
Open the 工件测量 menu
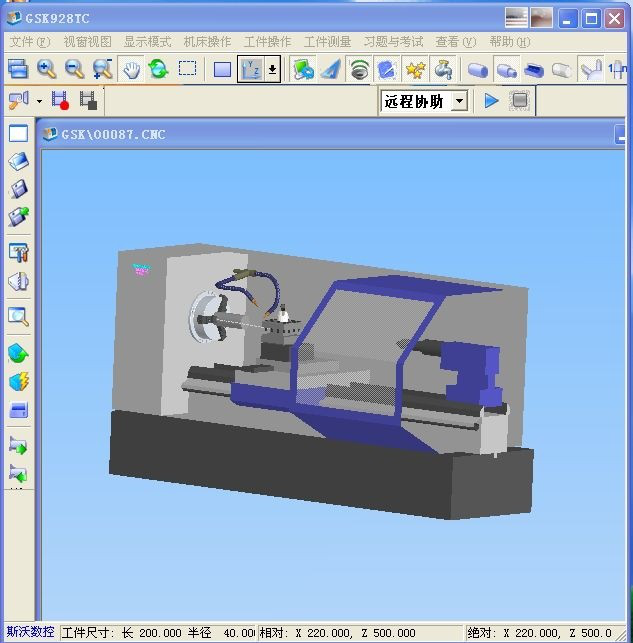click(327, 42)
